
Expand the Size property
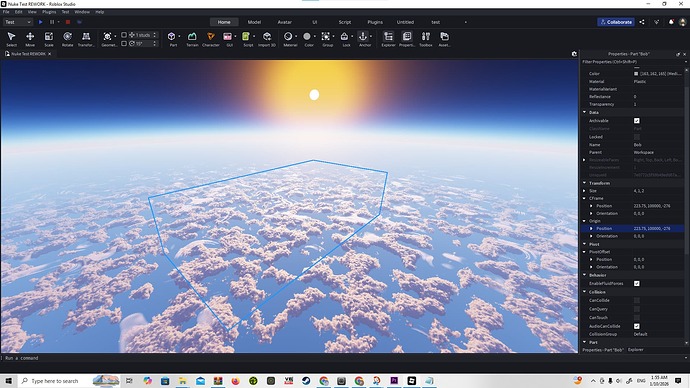[x=585, y=191]
